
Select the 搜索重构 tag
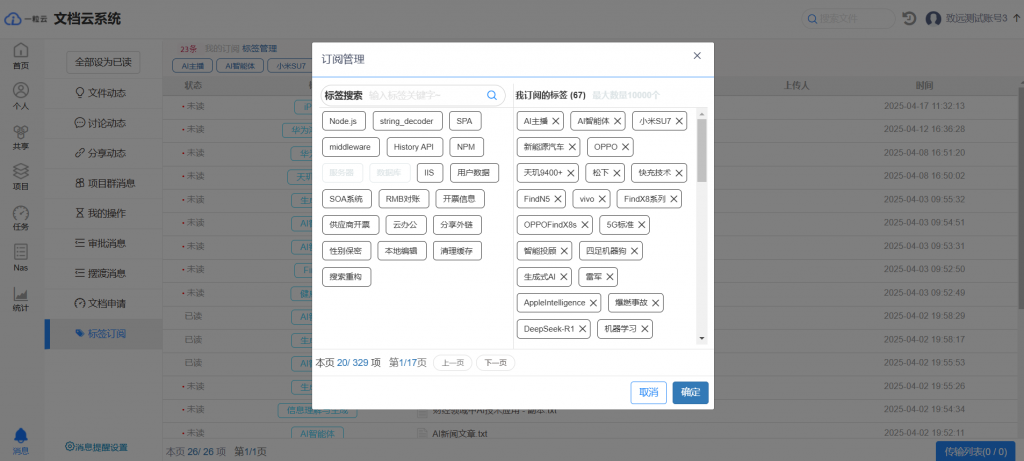point(347,277)
